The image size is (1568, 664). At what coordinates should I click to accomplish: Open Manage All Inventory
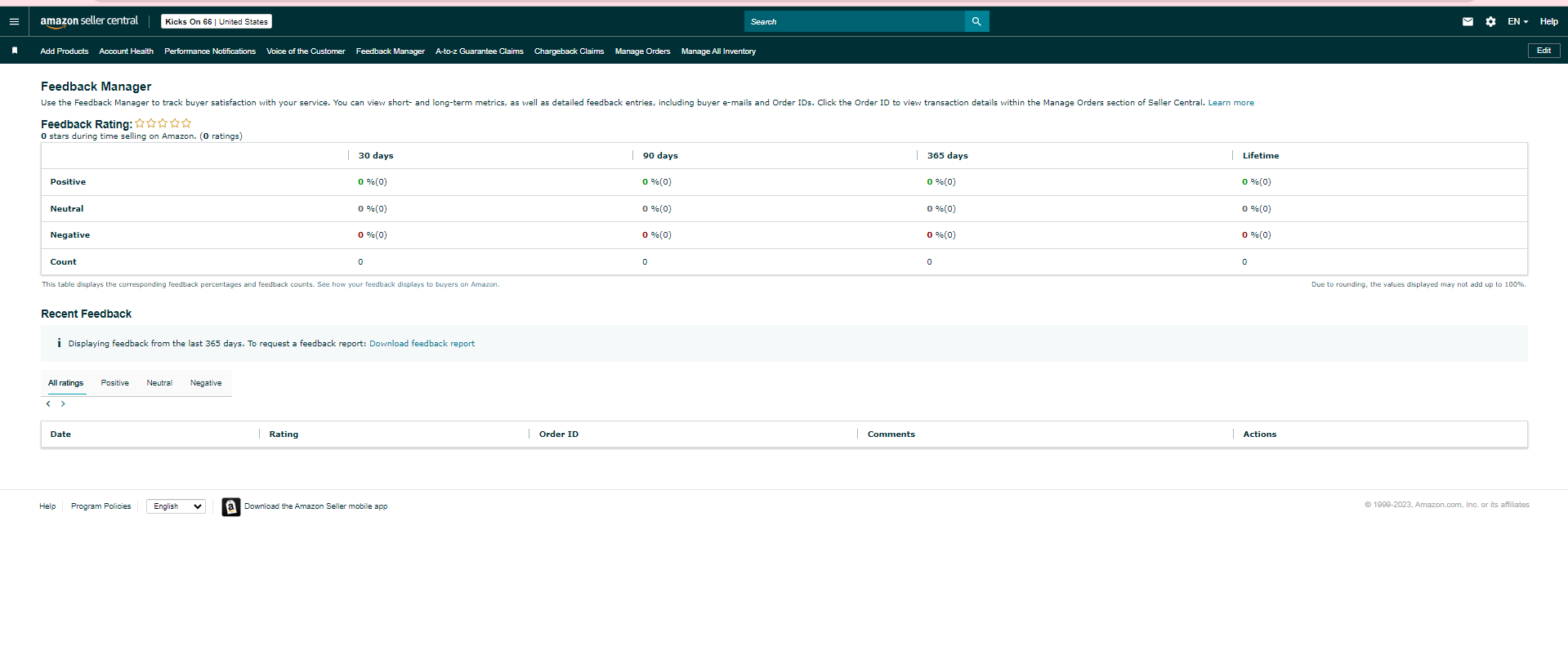pyautogui.click(x=718, y=51)
